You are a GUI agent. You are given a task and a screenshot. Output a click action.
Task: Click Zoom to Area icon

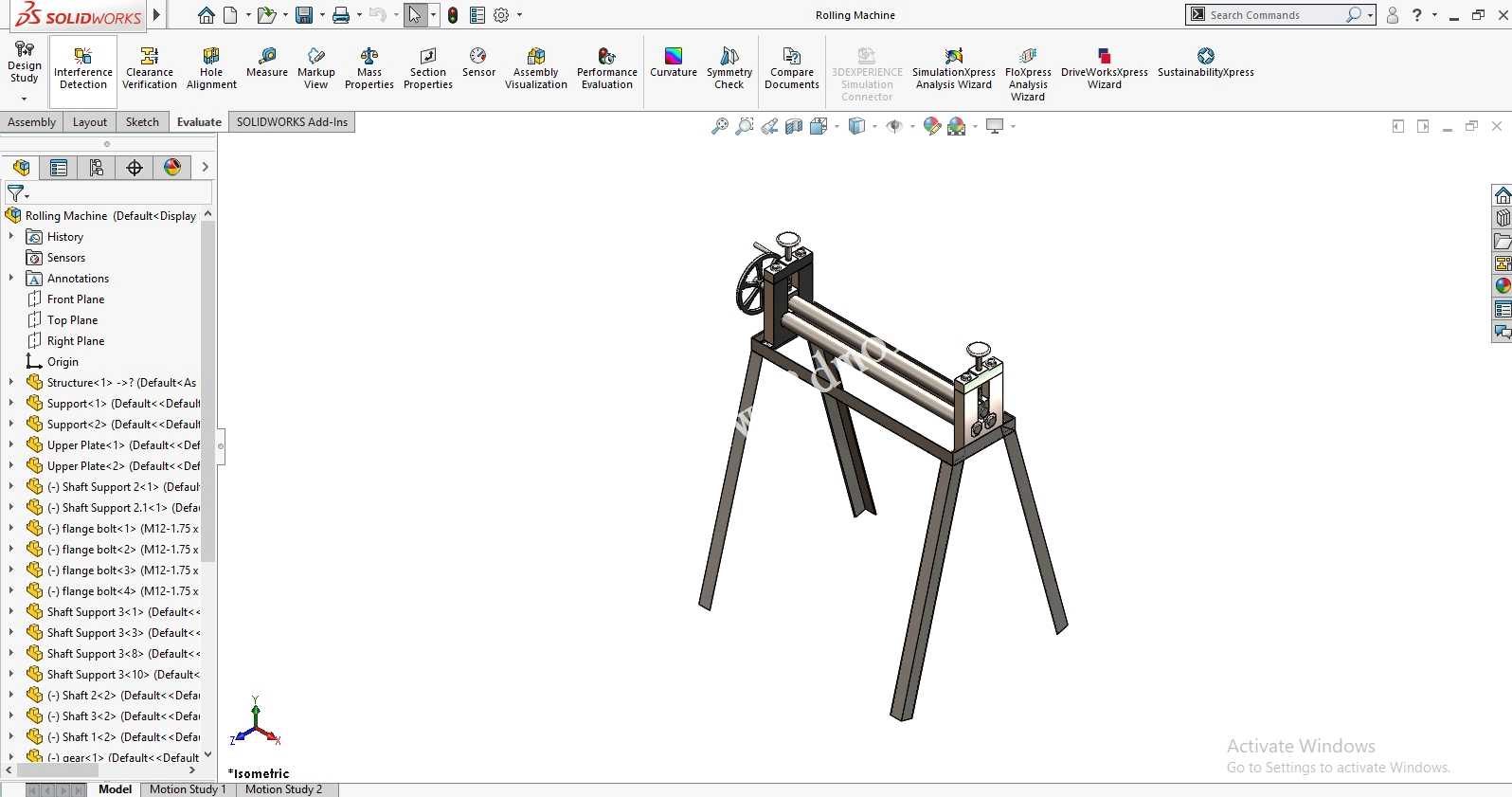pos(745,126)
